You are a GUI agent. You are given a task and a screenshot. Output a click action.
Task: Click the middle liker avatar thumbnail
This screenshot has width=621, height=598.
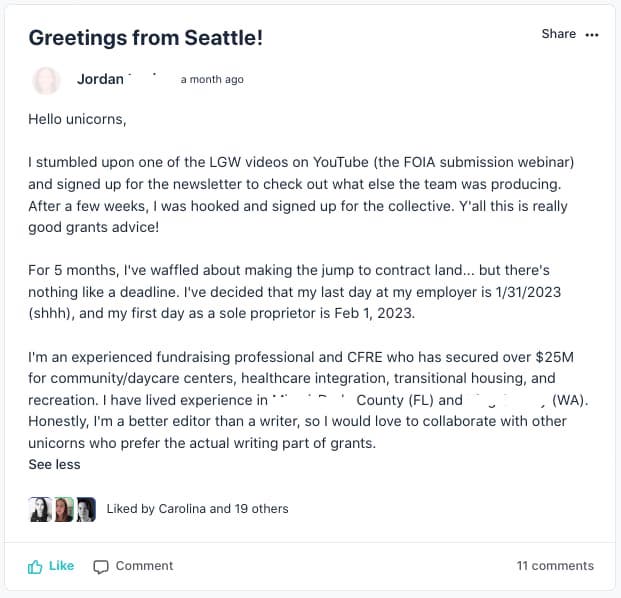click(63, 509)
